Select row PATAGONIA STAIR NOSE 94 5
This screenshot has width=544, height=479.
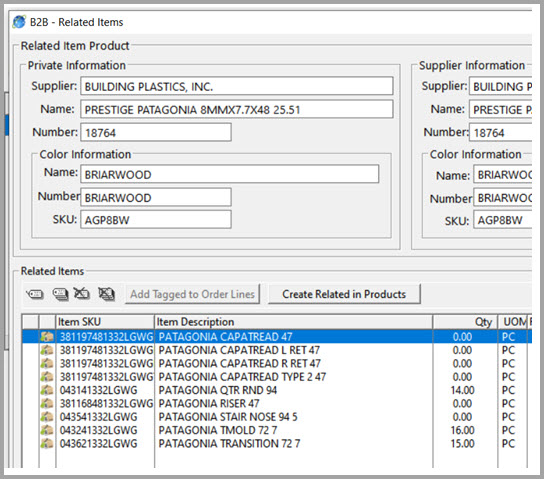(x=277, y=417)
